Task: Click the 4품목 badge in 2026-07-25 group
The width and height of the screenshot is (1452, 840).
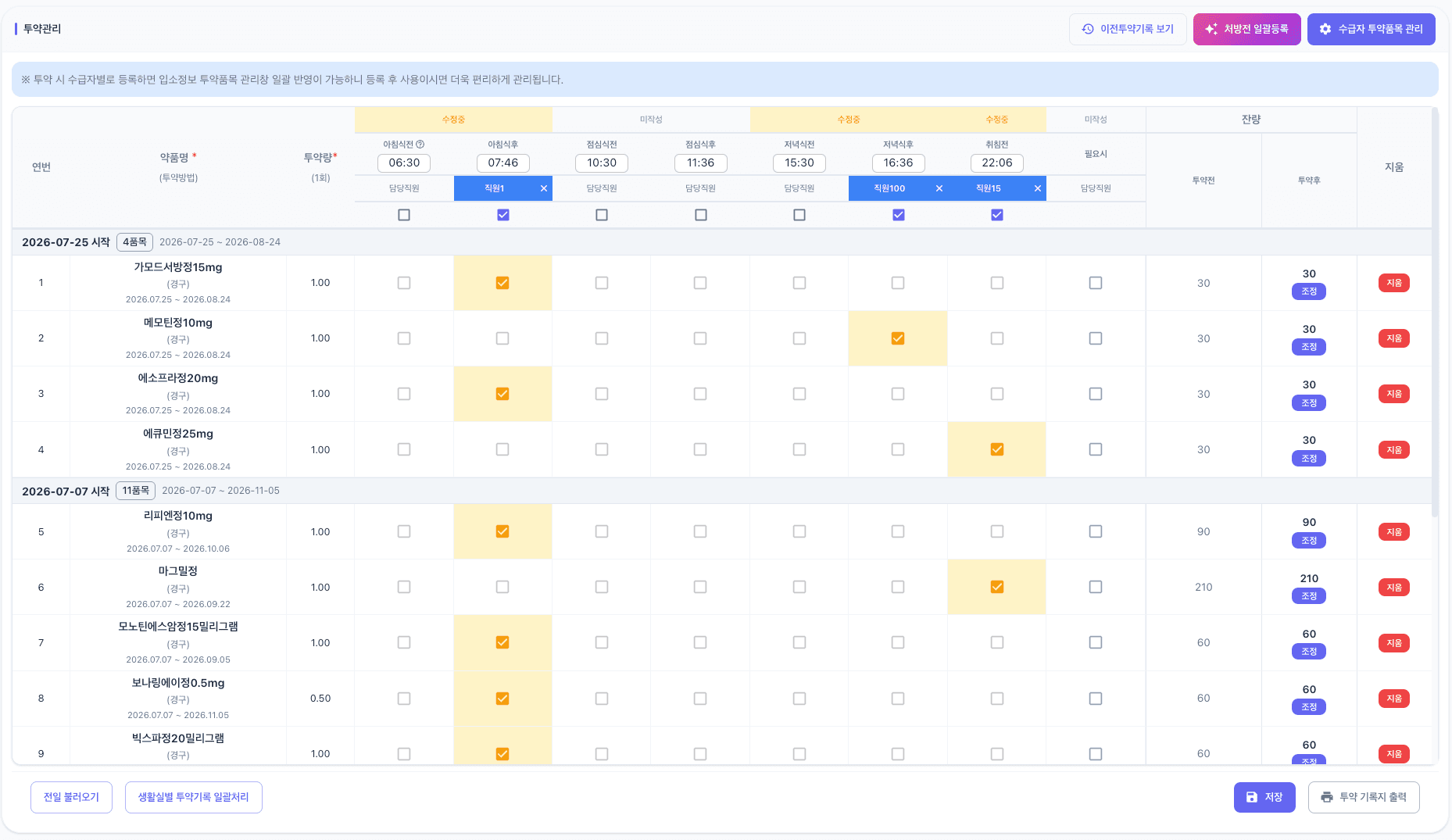Action: tap(134, 242)
